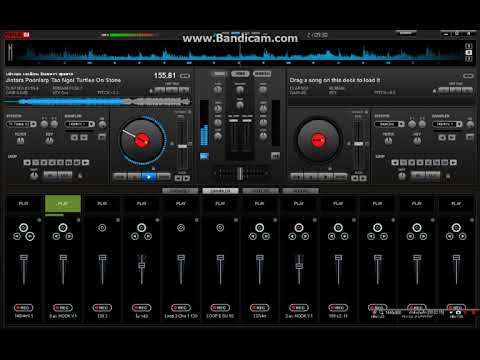
Task: Select the MIXER tab in center panel
Action: tap(219, 74)
